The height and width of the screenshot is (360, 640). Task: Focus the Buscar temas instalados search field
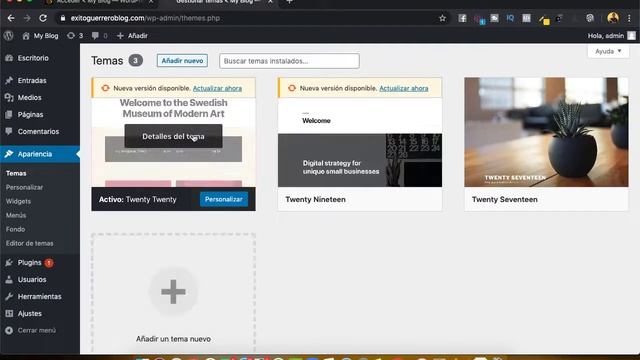click(289, 61)
